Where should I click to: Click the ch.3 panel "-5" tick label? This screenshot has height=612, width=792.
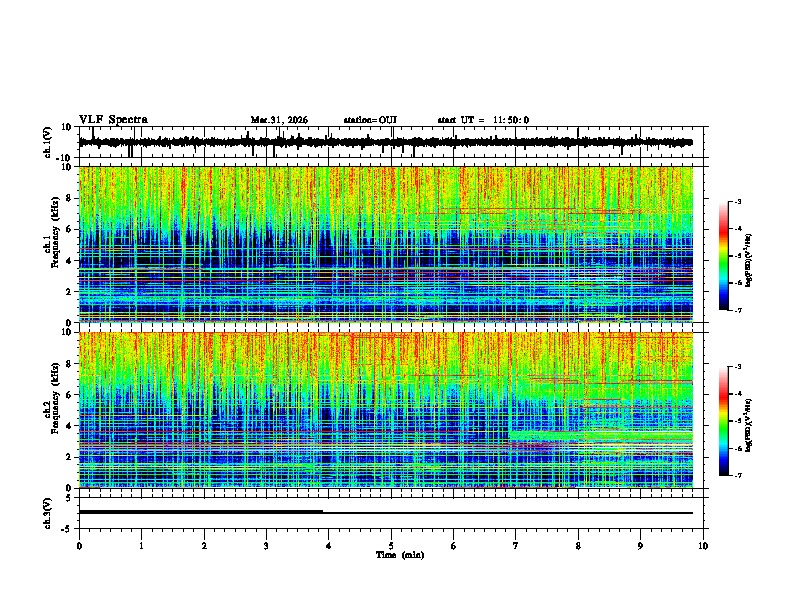[x=67, y=529]
